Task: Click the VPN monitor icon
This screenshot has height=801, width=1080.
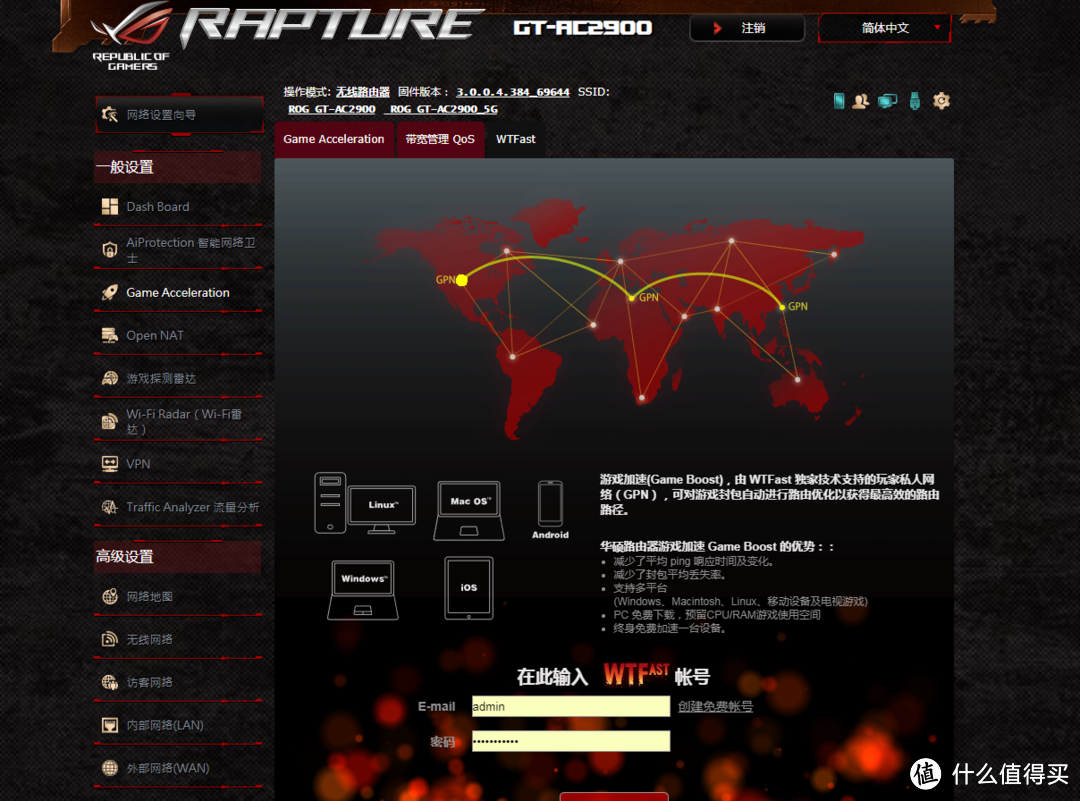Action: (110, 464)
